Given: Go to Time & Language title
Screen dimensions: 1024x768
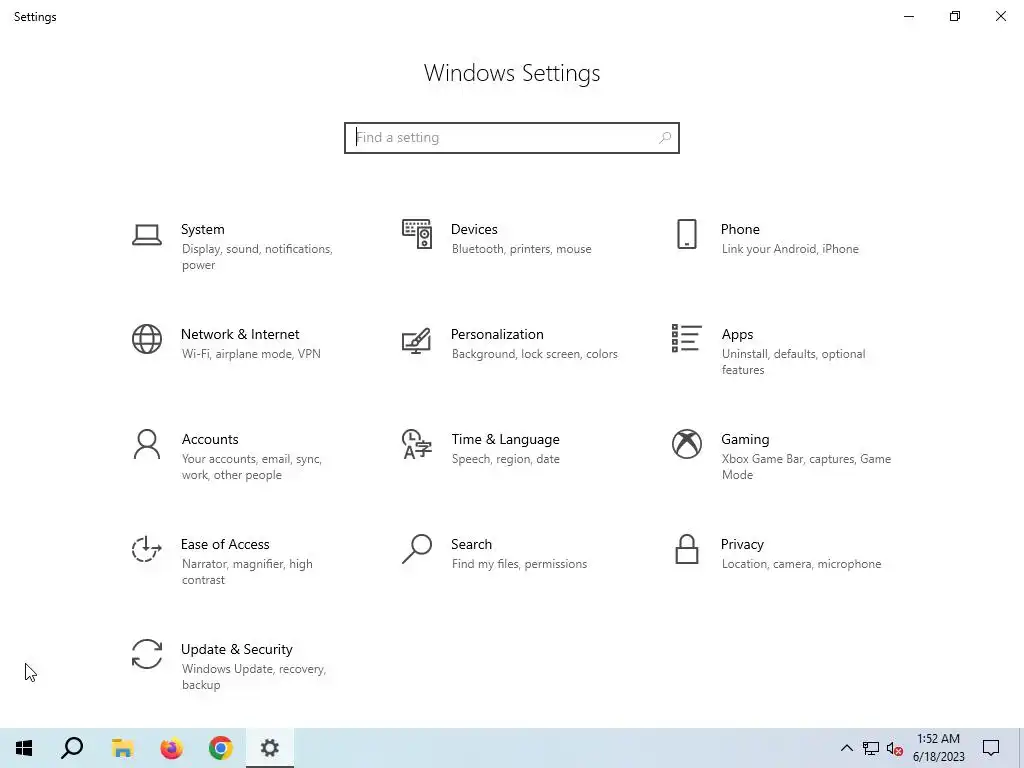Looking at the screenshot, I should pos(505,440).
